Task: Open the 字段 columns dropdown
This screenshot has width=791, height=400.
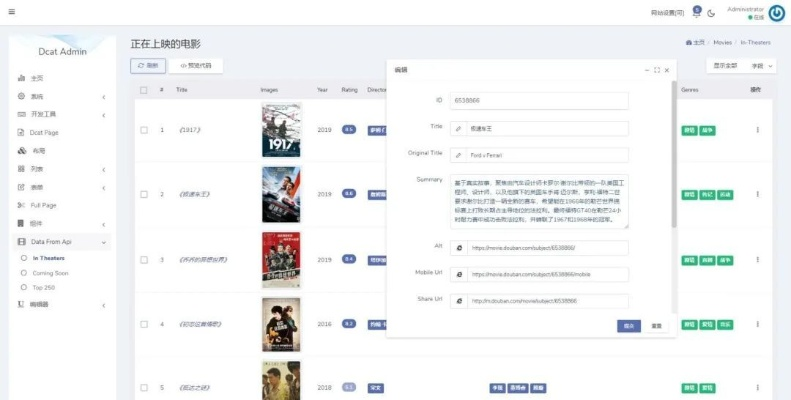Action: [x=762, y=66]
